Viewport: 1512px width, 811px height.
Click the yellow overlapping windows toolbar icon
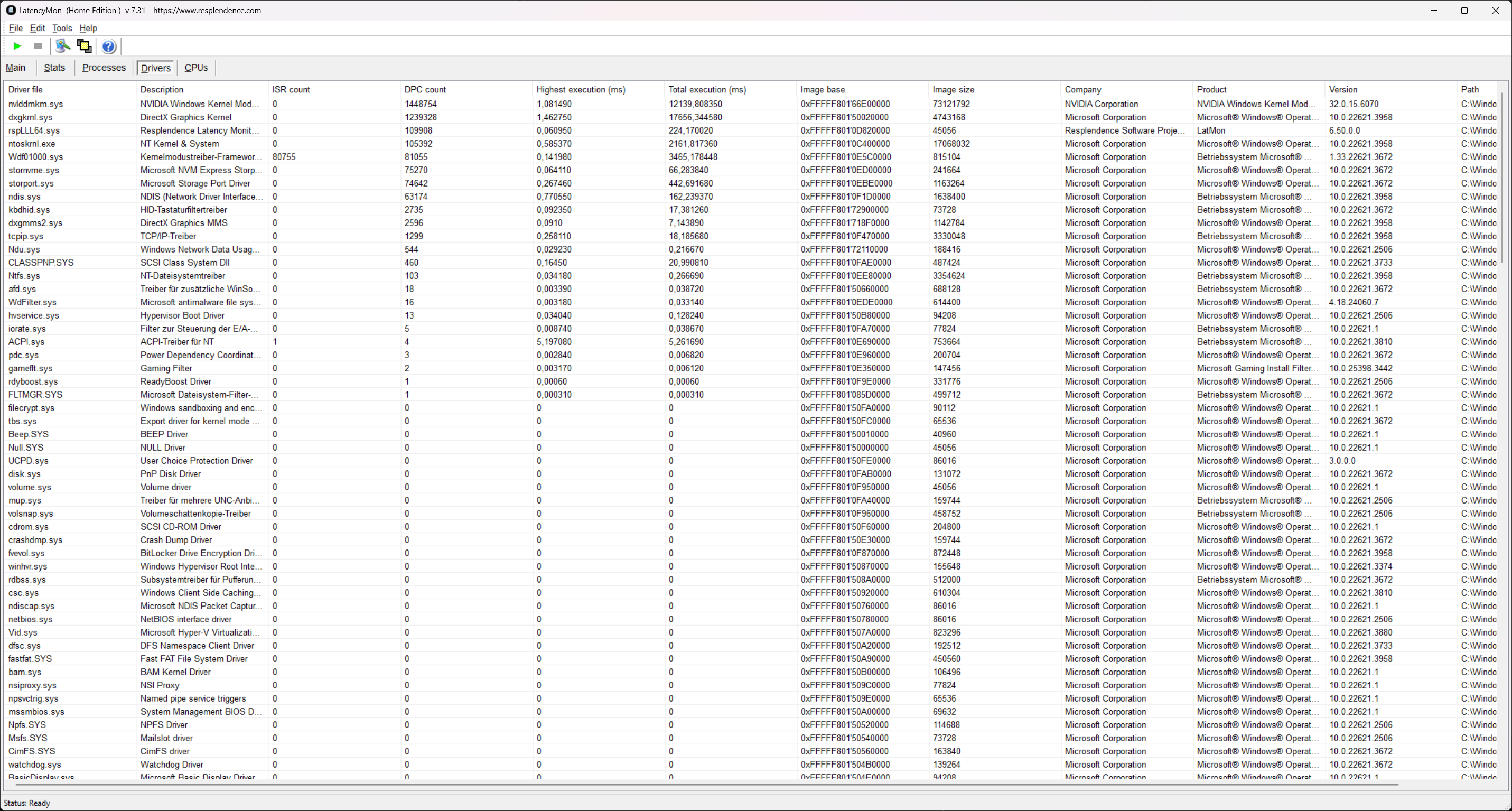coord(85,46)
